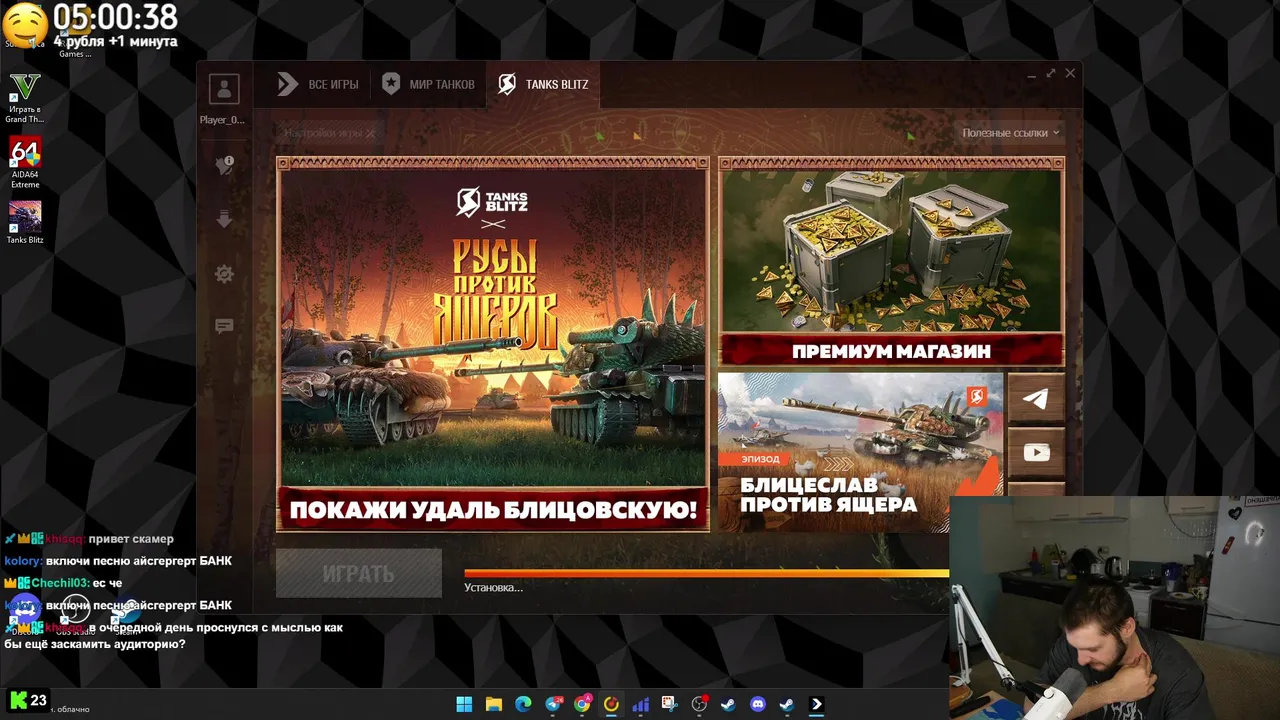This screenshot has height=720, width=1280.
Task: Open the Премиум магазин banner
Action: (x=891, y=262)
